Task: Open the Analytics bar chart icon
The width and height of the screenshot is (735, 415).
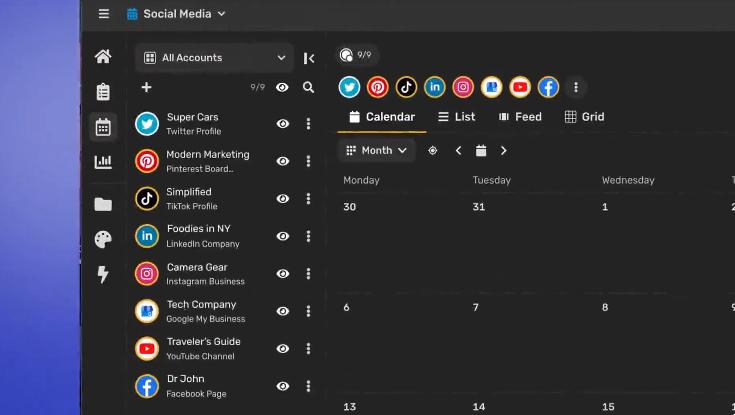Action: pos(103,162)
